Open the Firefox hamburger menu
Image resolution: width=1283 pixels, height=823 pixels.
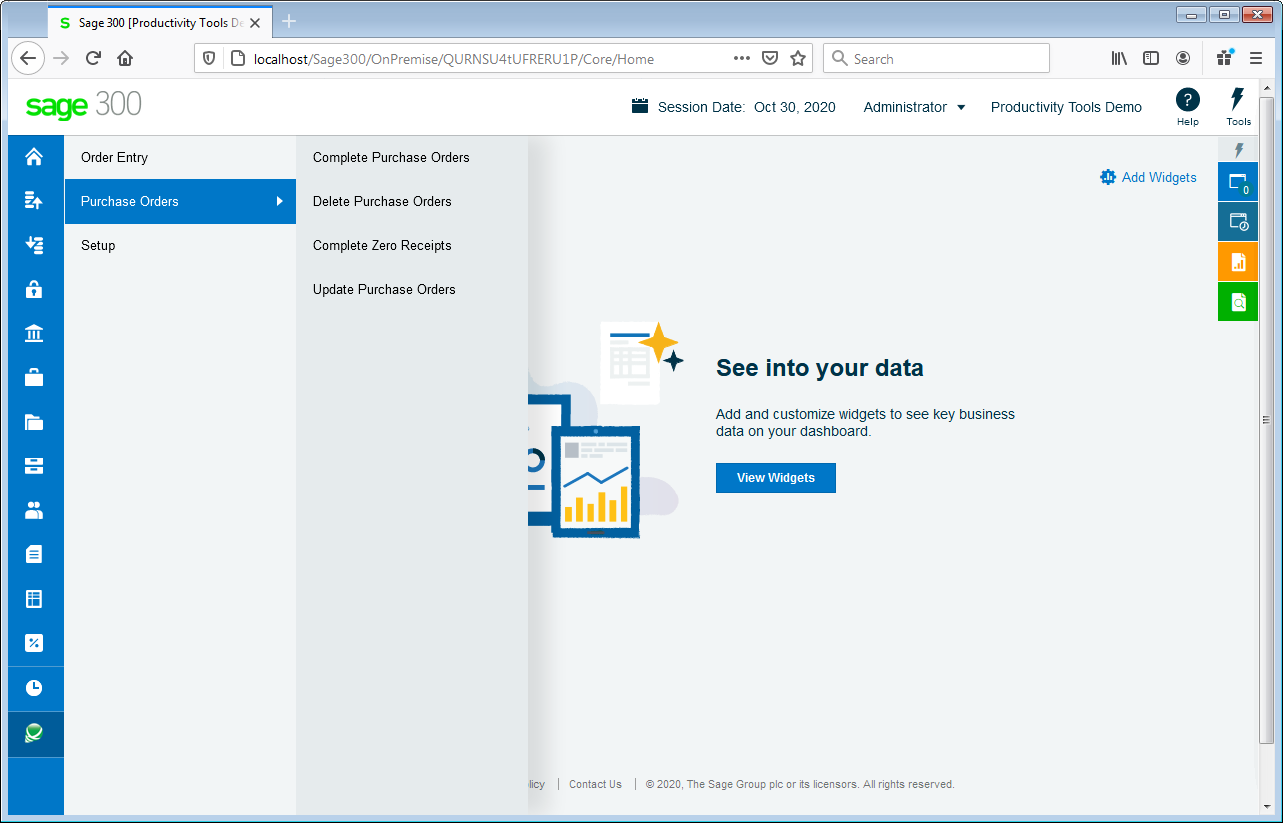tap(1256, 59)
